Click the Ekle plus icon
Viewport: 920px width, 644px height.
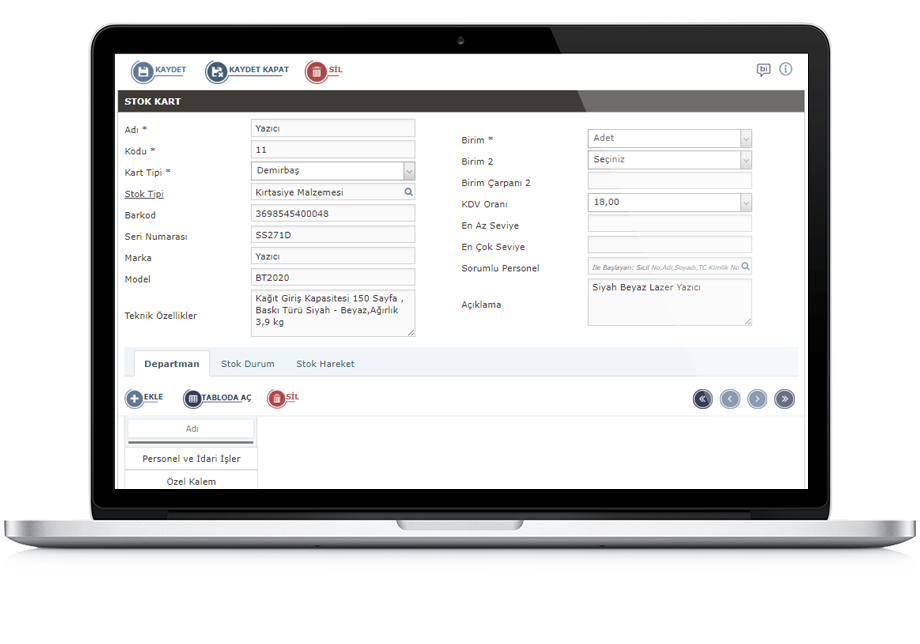pos(135,399)
